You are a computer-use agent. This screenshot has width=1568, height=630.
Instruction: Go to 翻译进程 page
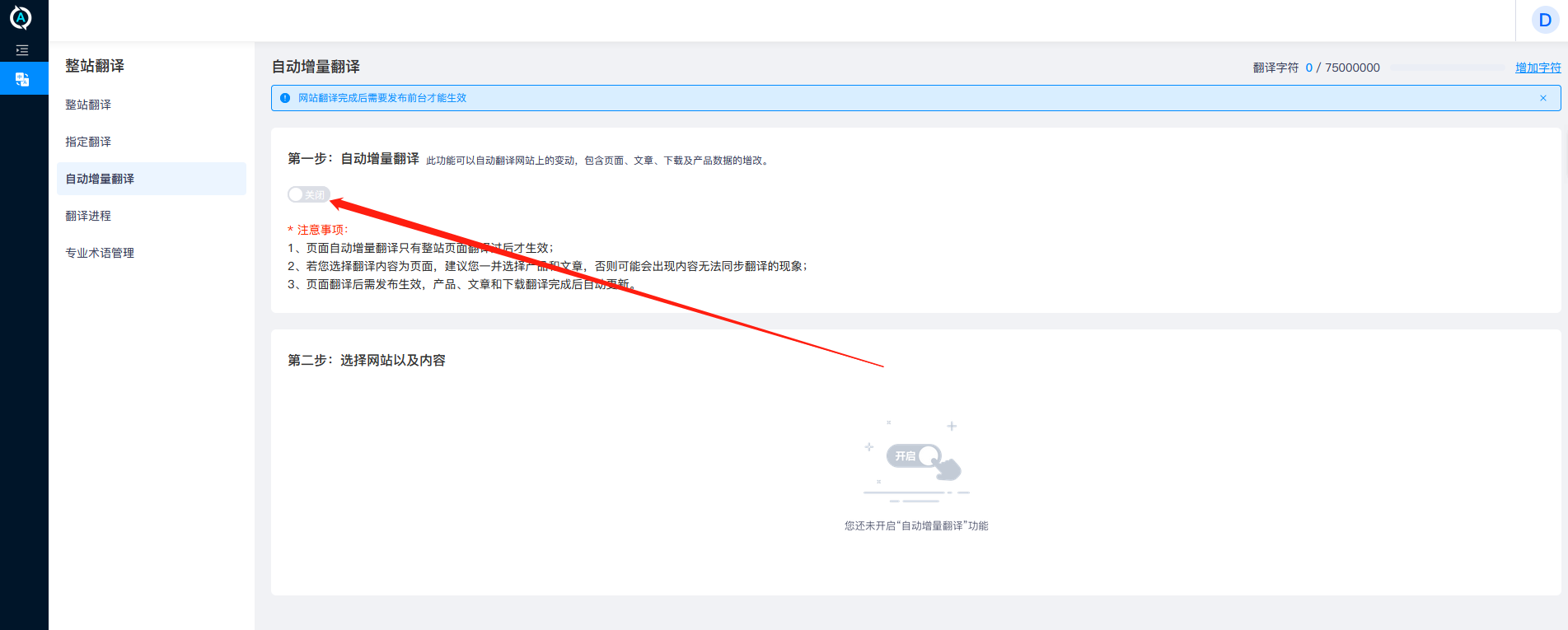(x=88, y=216)
